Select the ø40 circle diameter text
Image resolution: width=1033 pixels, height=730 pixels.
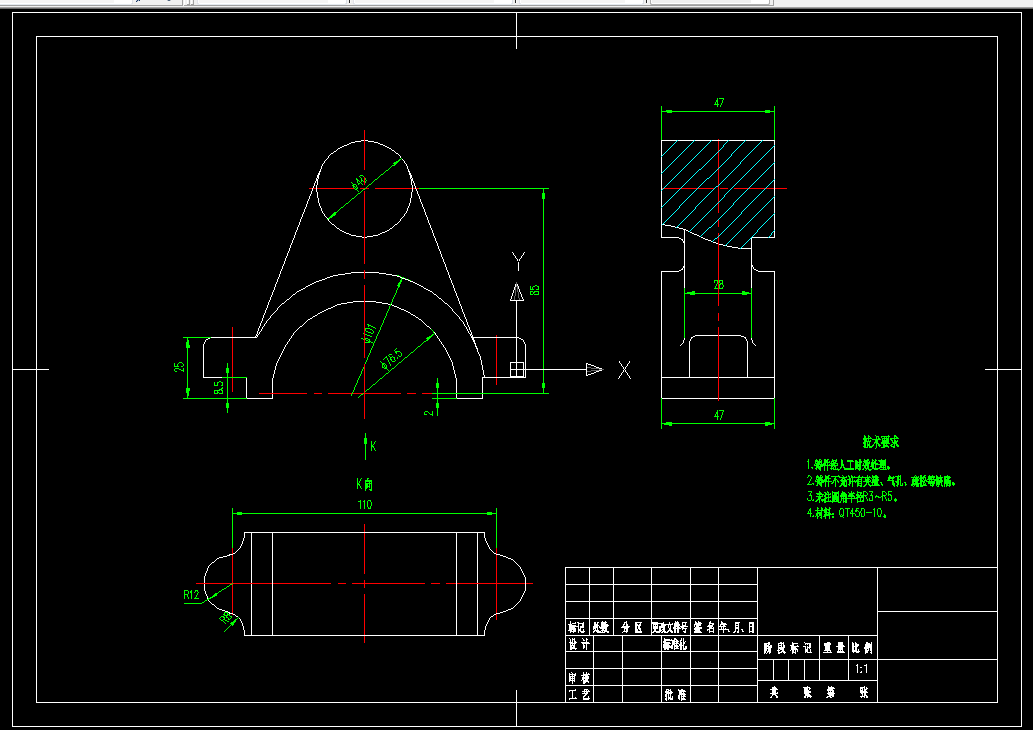359,182
